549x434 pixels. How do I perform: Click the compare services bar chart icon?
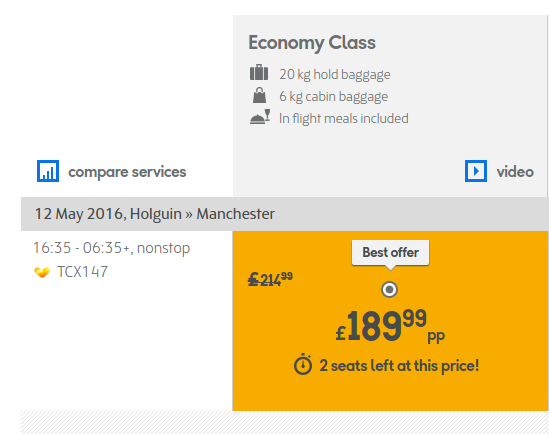(x=48, y=171)
